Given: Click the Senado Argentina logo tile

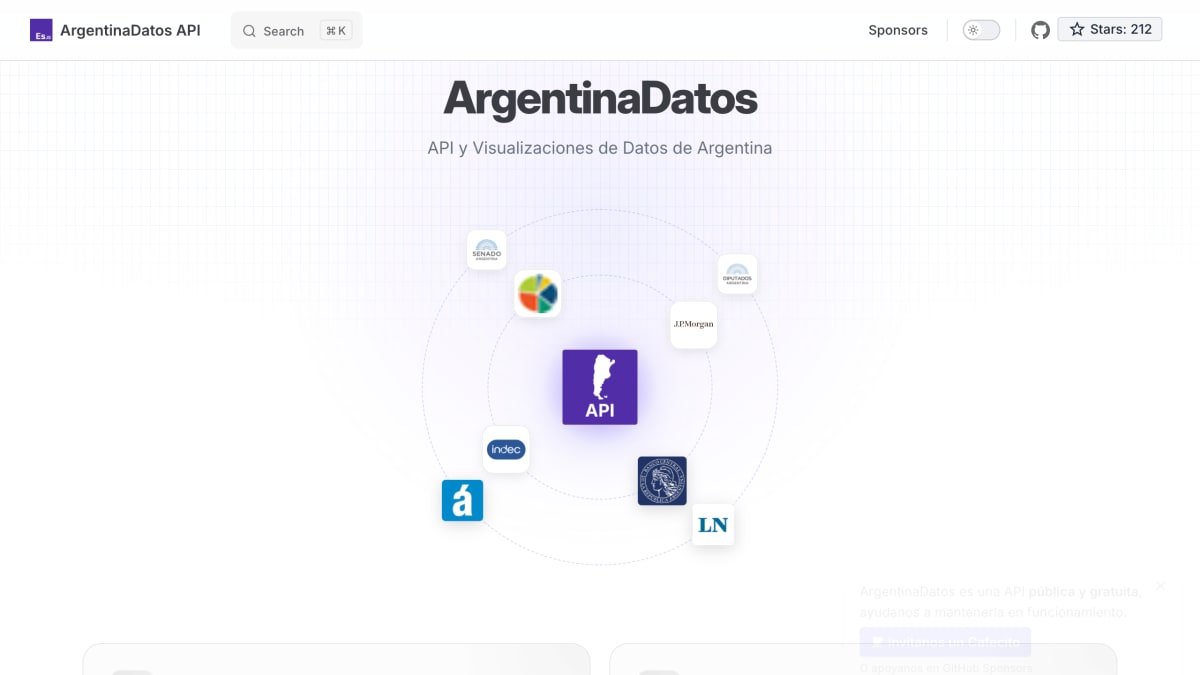Looking at the screenshot, I should pos(487,250).
